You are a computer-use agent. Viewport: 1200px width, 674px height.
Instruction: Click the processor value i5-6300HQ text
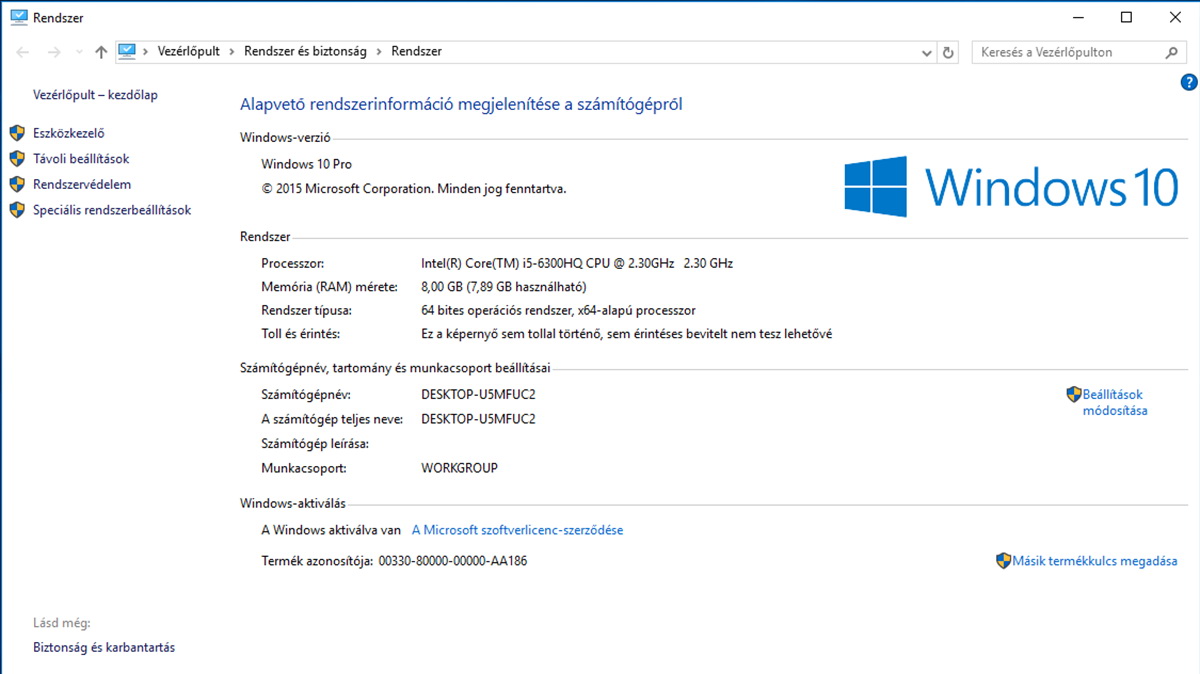[x=577, y=264]
